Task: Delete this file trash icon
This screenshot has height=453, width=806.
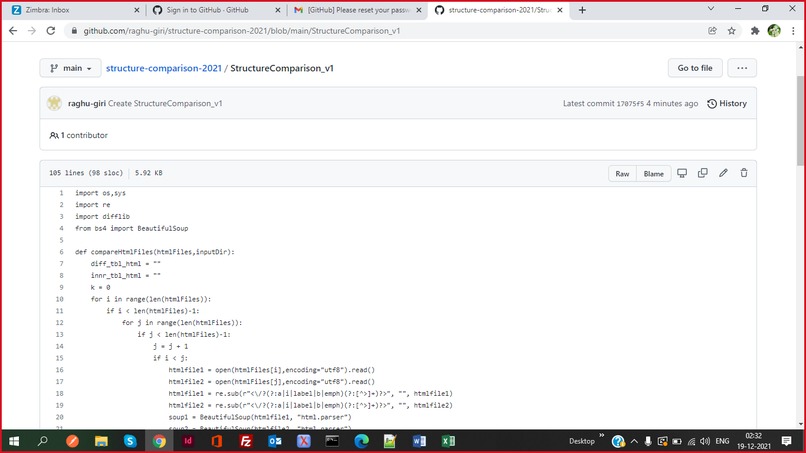Action: [x=744, y=173]
